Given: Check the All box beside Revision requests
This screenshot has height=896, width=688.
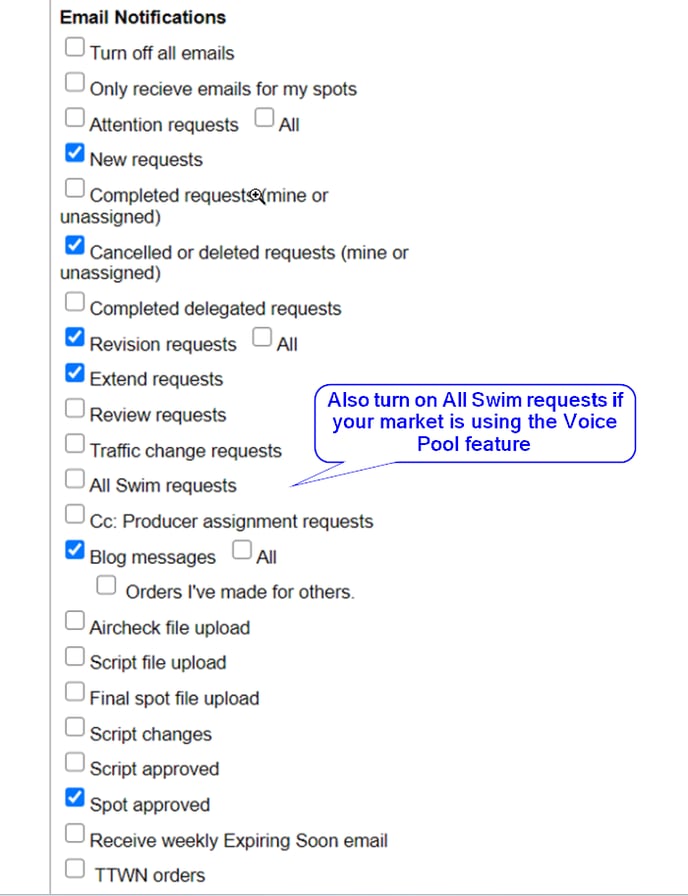Looking at the screenshot, I should pos(262,337).
